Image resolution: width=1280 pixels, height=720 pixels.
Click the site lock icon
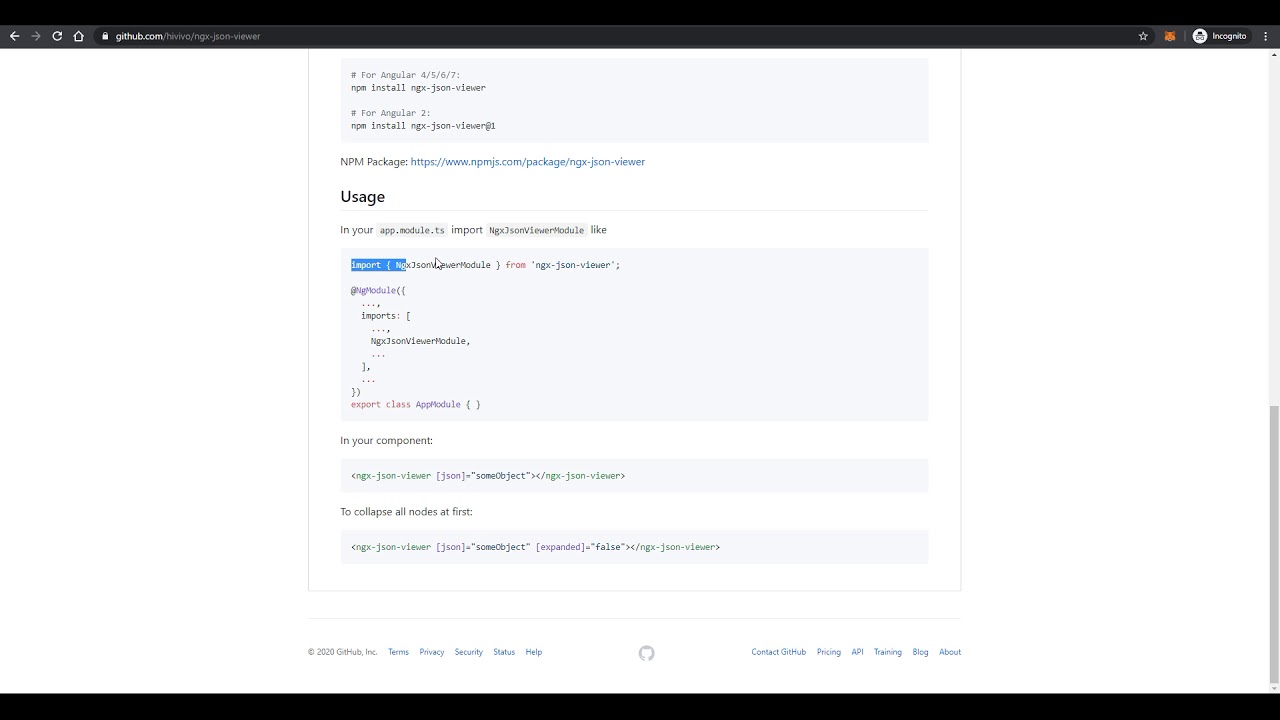point(104,36)
